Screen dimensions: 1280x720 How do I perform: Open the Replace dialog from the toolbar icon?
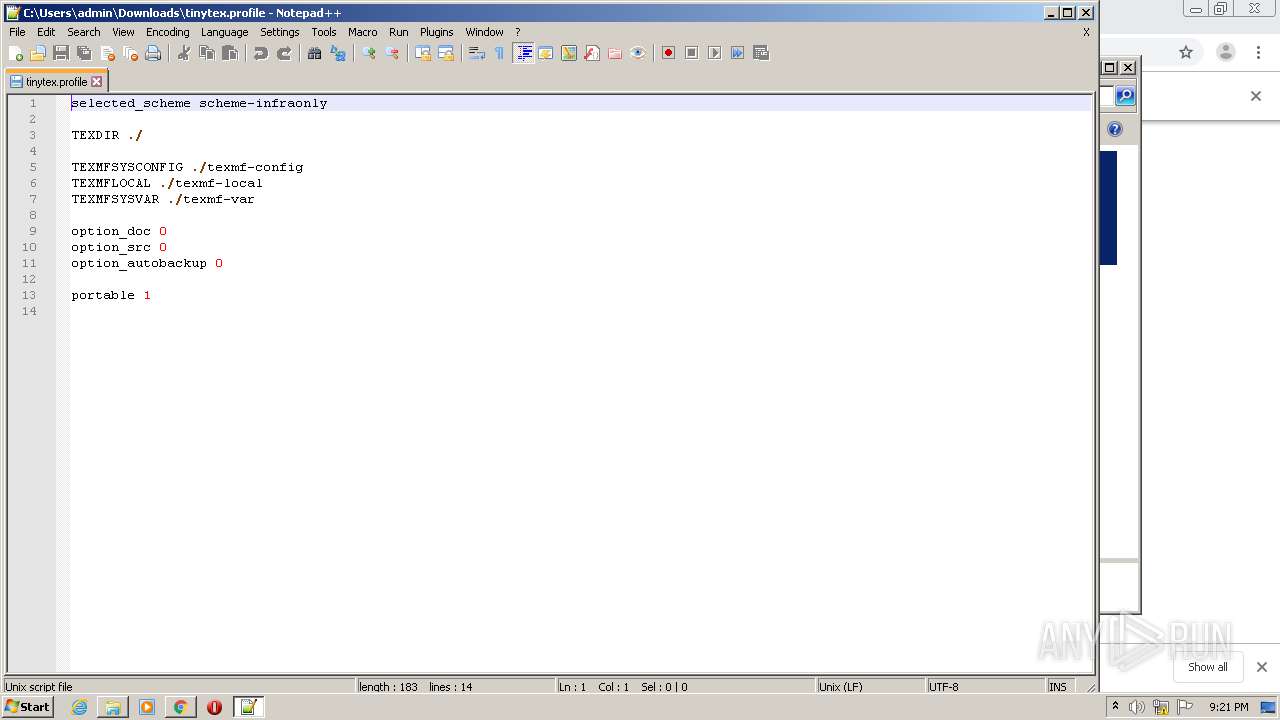[x=338, y=53]
